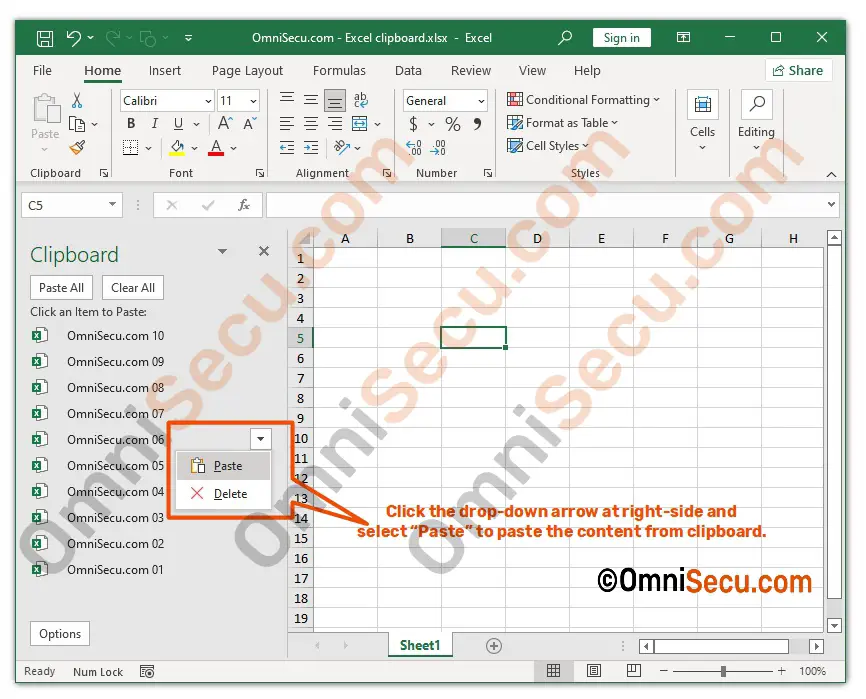The height and width of the screenshot is (699, 866).
Task: Toggle Bold formatting
Action: pyautogui.click(x=131, y=124)
